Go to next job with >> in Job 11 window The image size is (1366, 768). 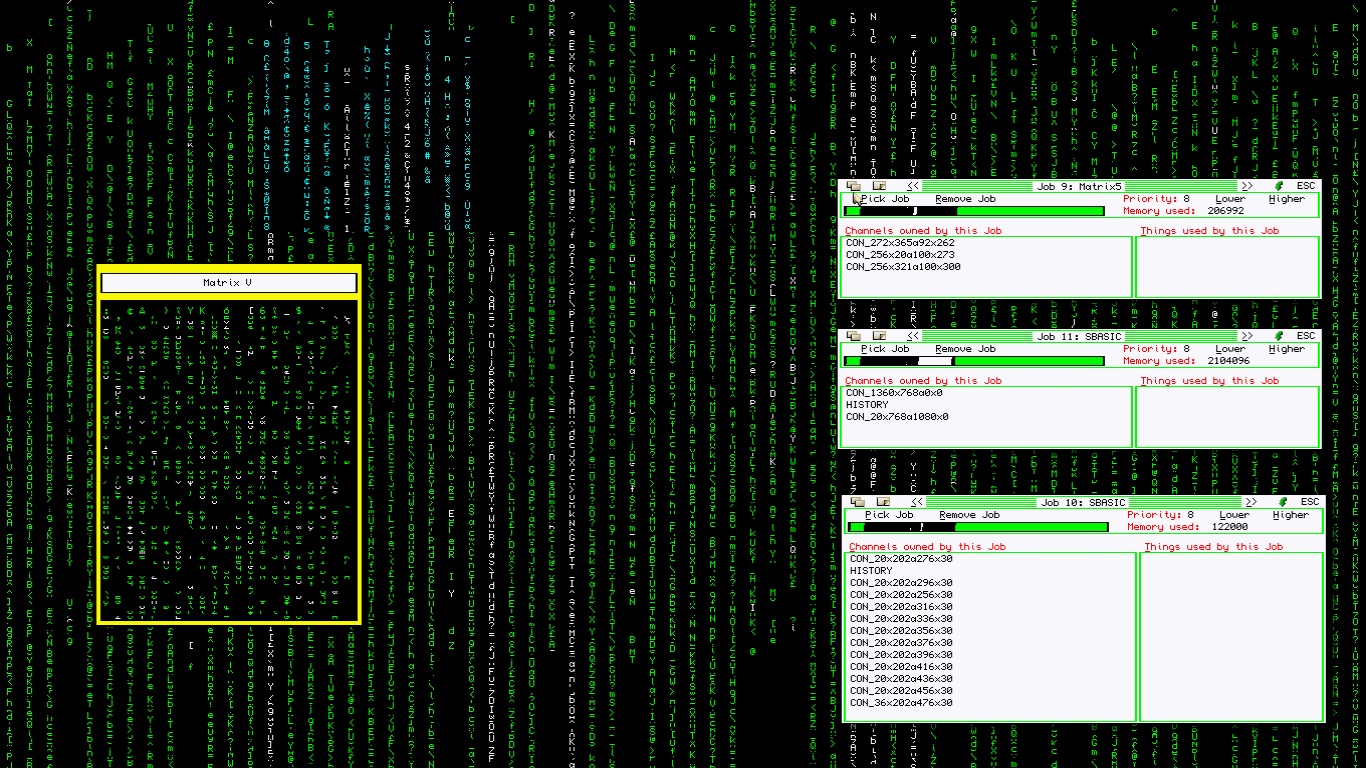(1247, 336)
